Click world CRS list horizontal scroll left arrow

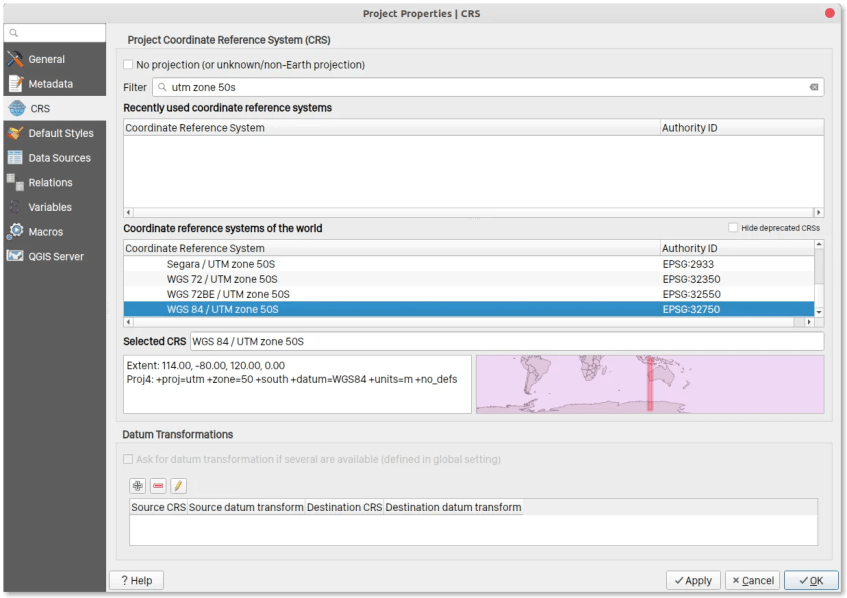[128, 322]
